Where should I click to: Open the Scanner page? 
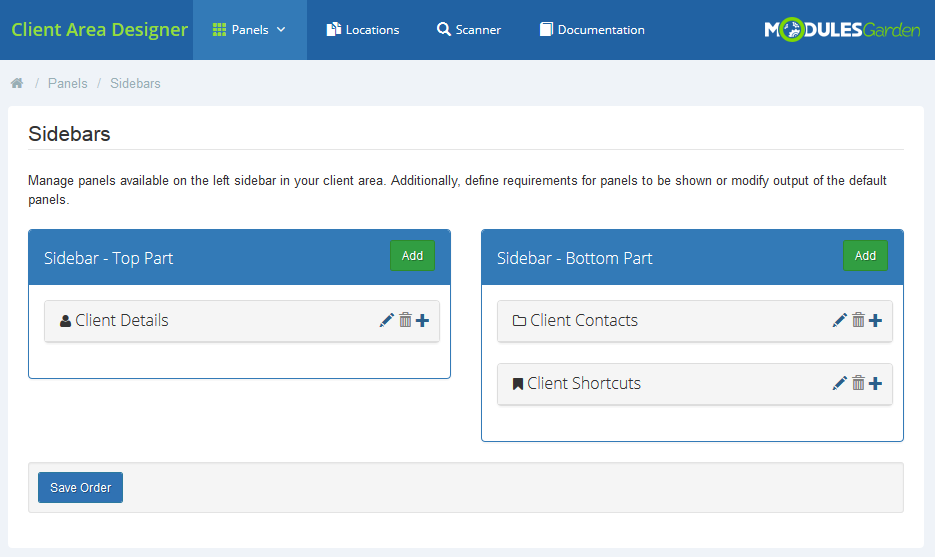469,30
